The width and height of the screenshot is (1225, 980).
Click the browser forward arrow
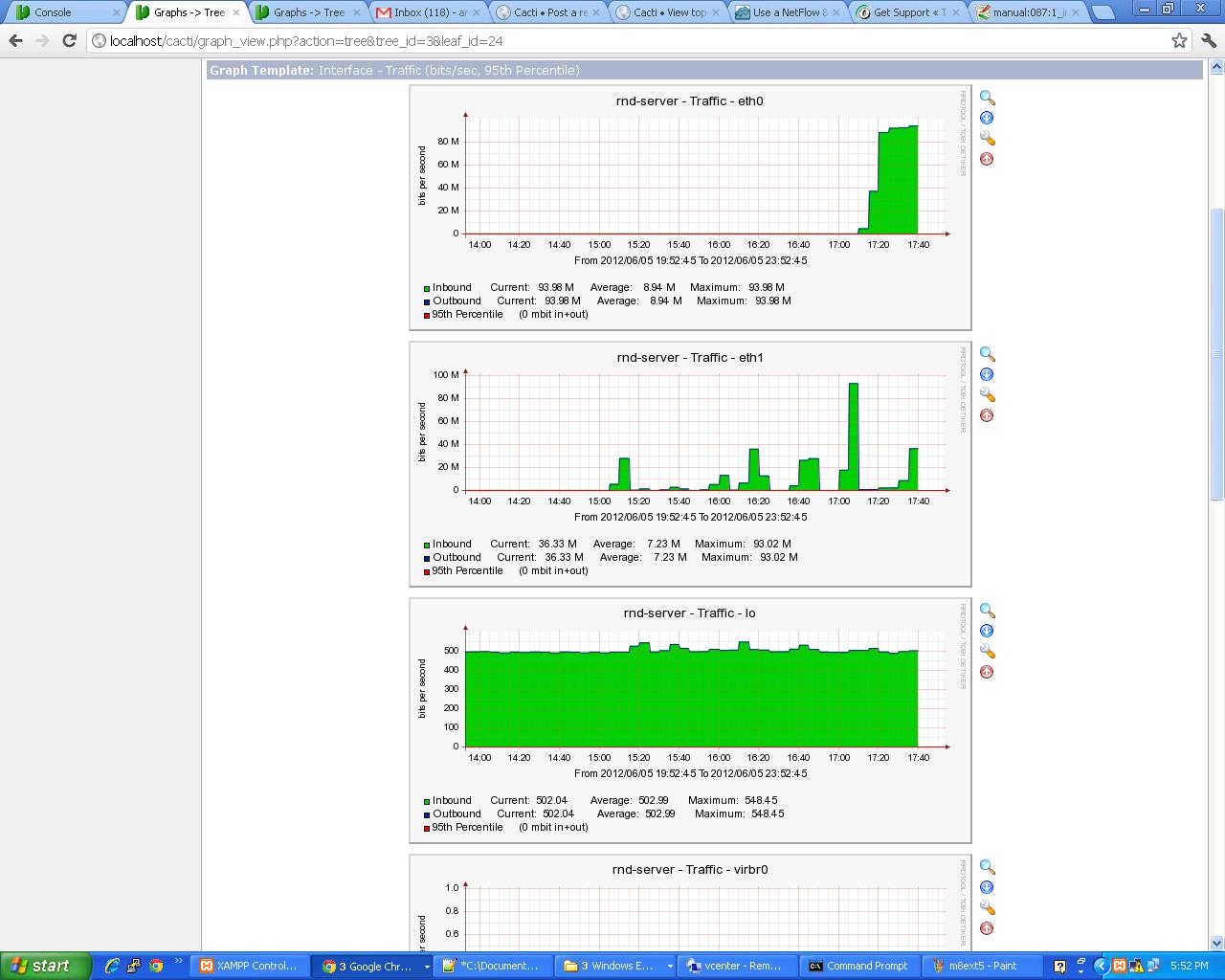[42, 41]
